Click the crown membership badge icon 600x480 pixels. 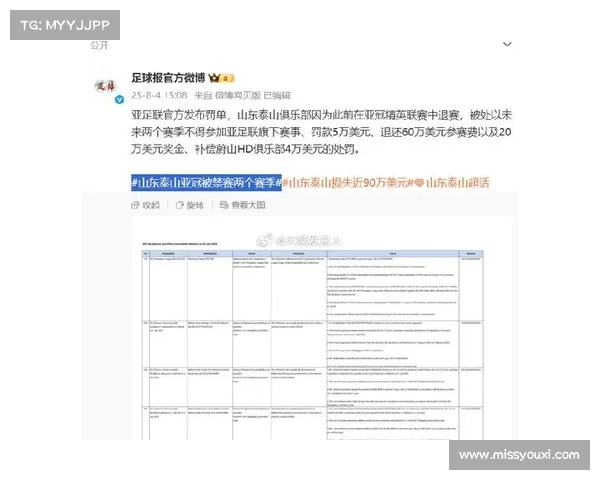pos(222,78)
